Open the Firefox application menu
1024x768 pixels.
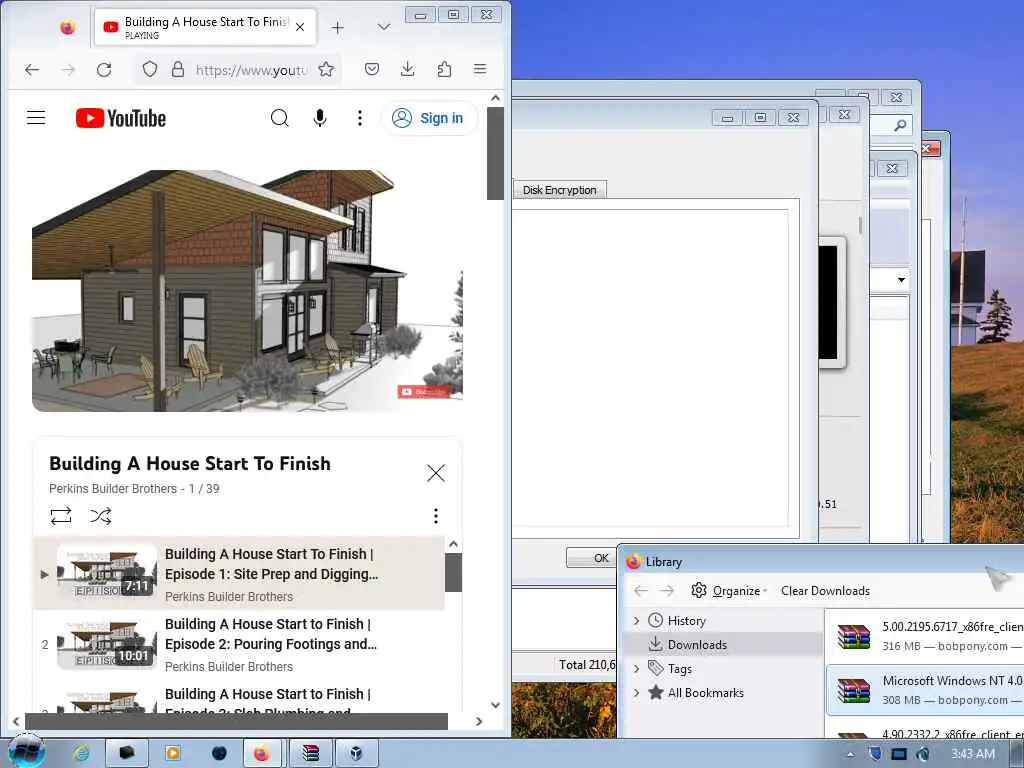point(480,69)
